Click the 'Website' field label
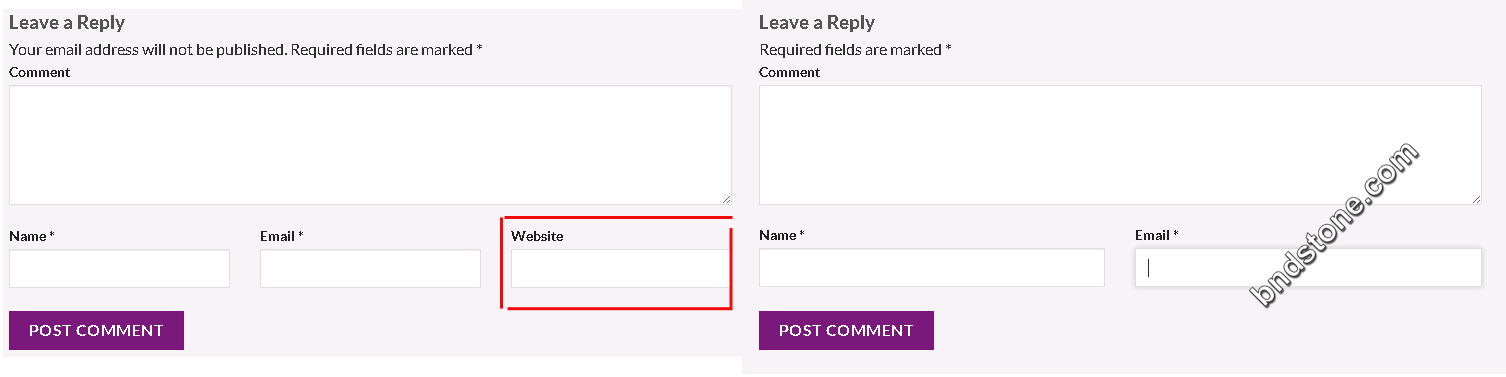 [537, 236]
